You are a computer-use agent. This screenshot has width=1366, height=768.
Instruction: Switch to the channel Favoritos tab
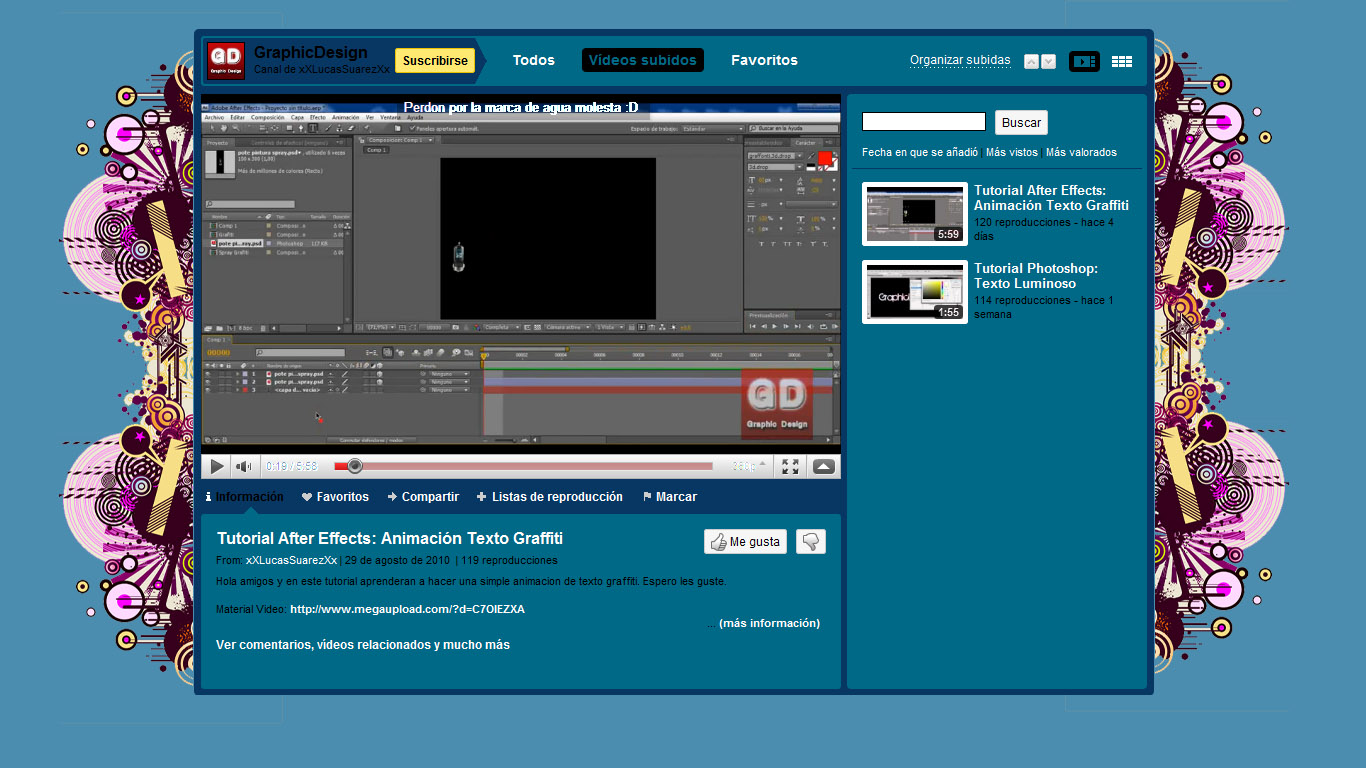764,60
